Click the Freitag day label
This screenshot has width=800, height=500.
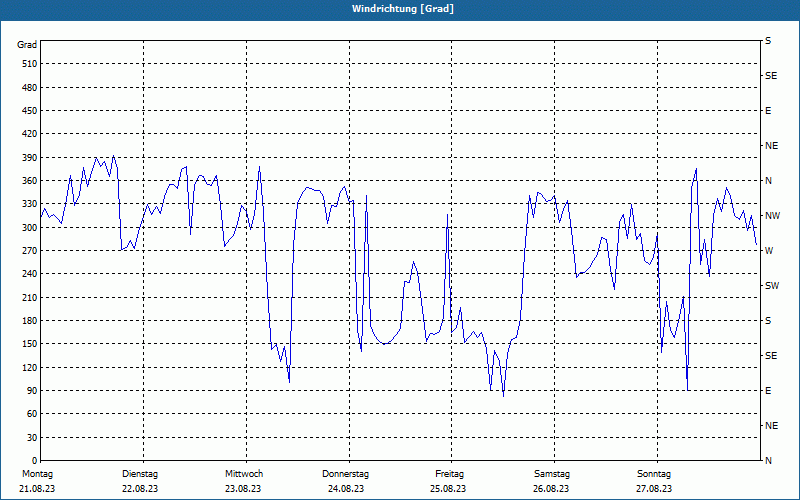click(449, 474)
